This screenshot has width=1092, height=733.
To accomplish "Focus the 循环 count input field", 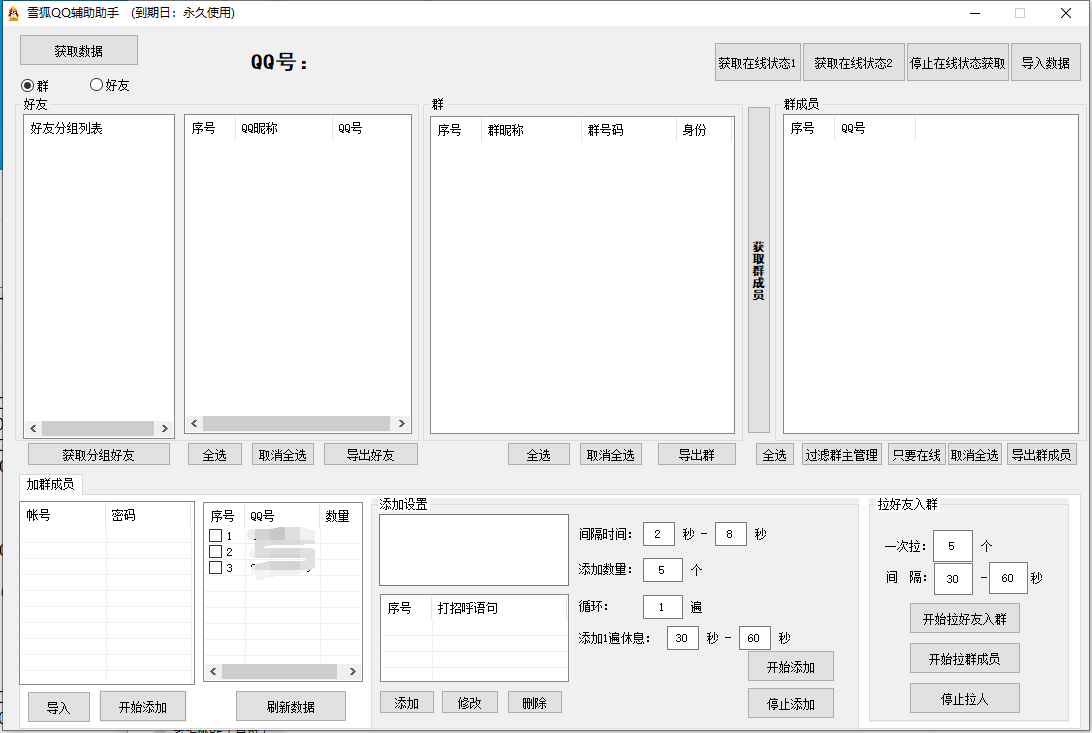I will point(662,606).
